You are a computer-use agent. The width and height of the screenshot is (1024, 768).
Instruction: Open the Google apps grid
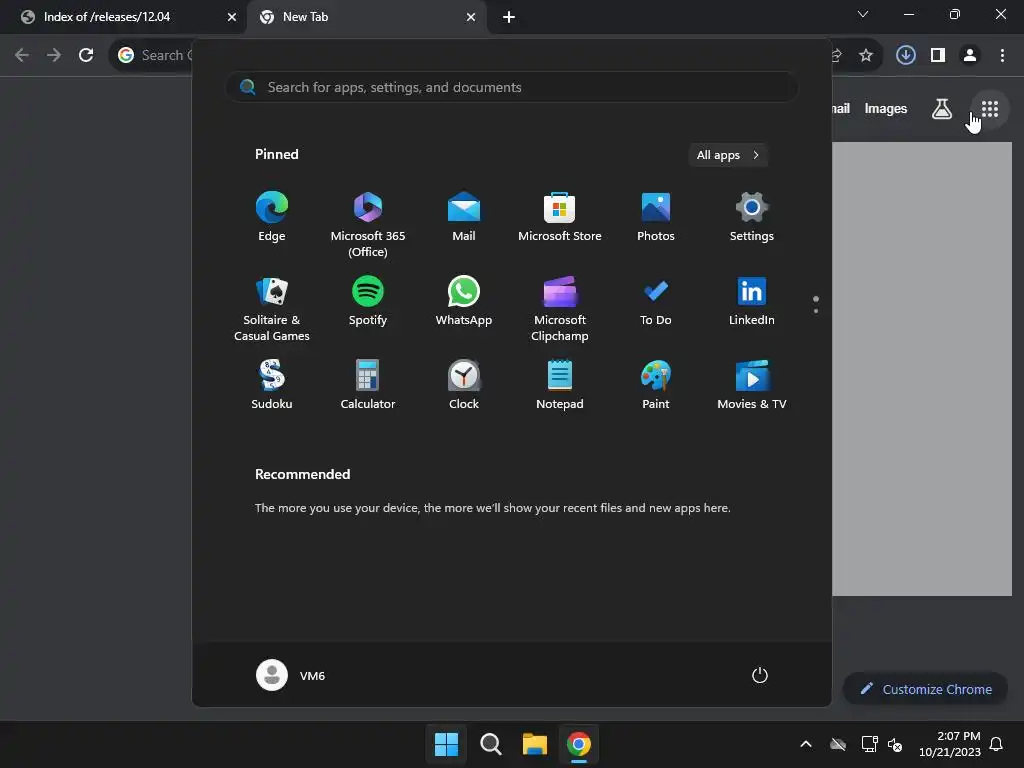coord(990,109)
